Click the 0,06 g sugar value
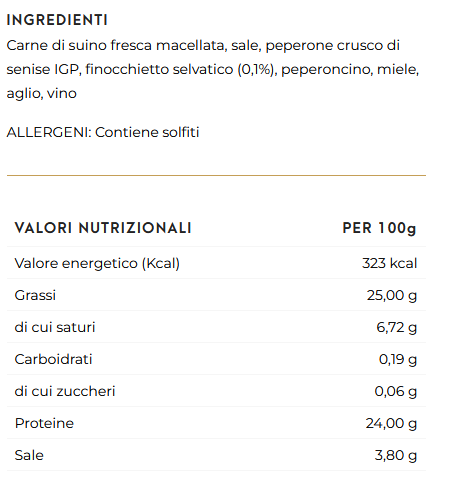This screenshot has width=472, height=497. [x=395, y=392]
